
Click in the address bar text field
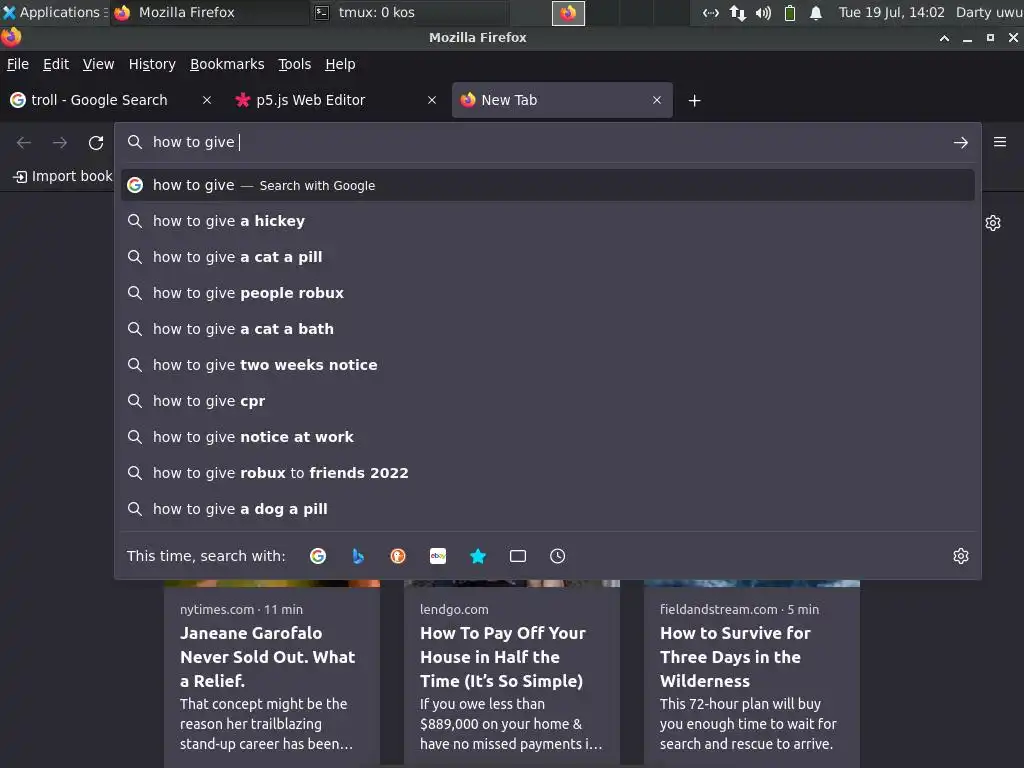click(549, 142)
